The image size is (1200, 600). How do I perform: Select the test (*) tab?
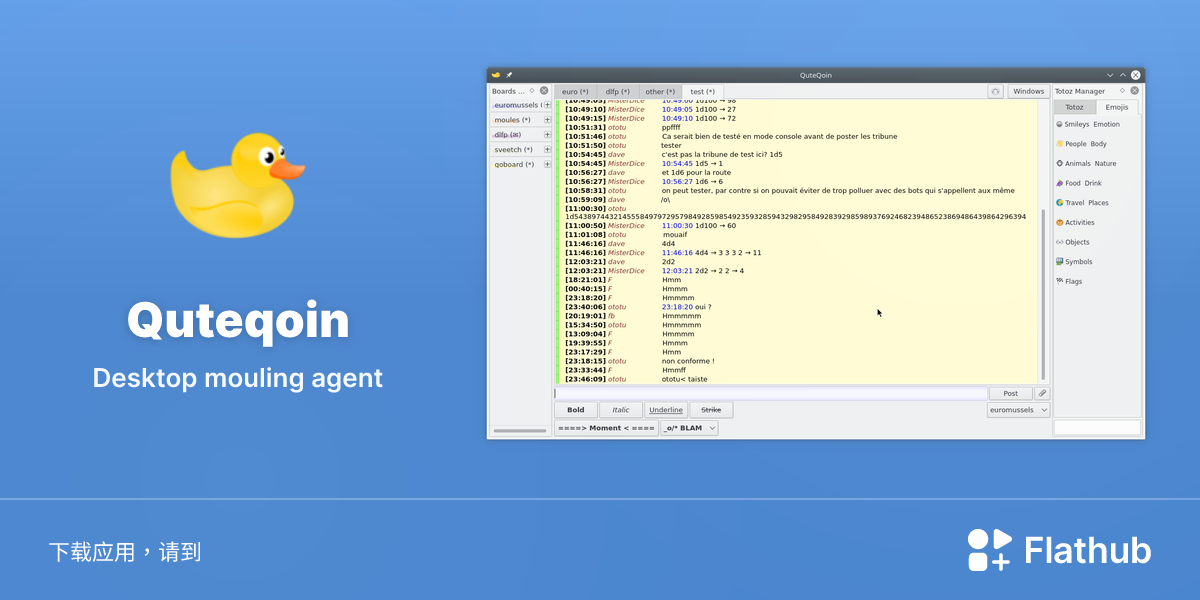tap(702, 91)
